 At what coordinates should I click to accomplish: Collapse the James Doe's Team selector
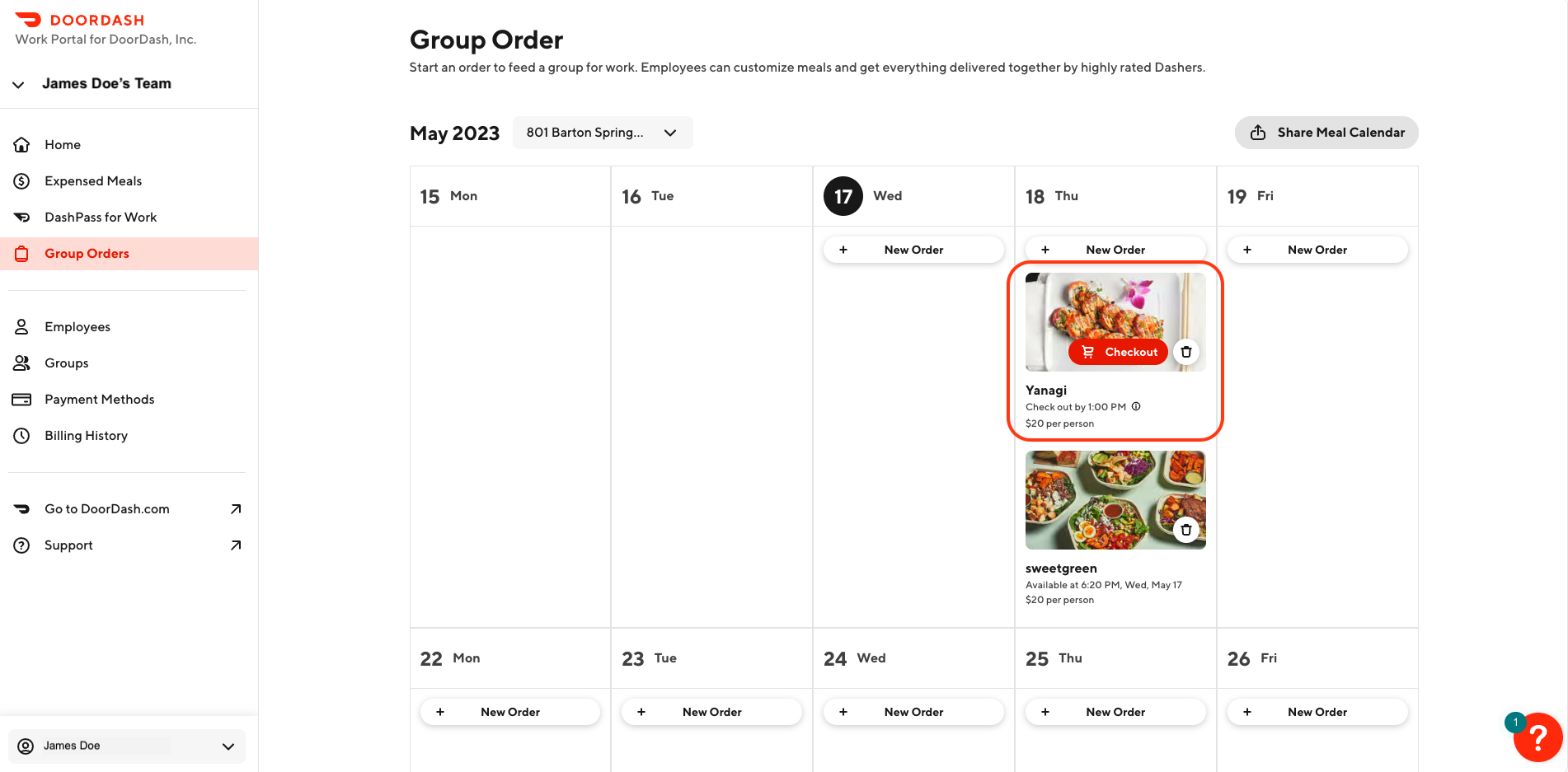click(x=17, y=84)
